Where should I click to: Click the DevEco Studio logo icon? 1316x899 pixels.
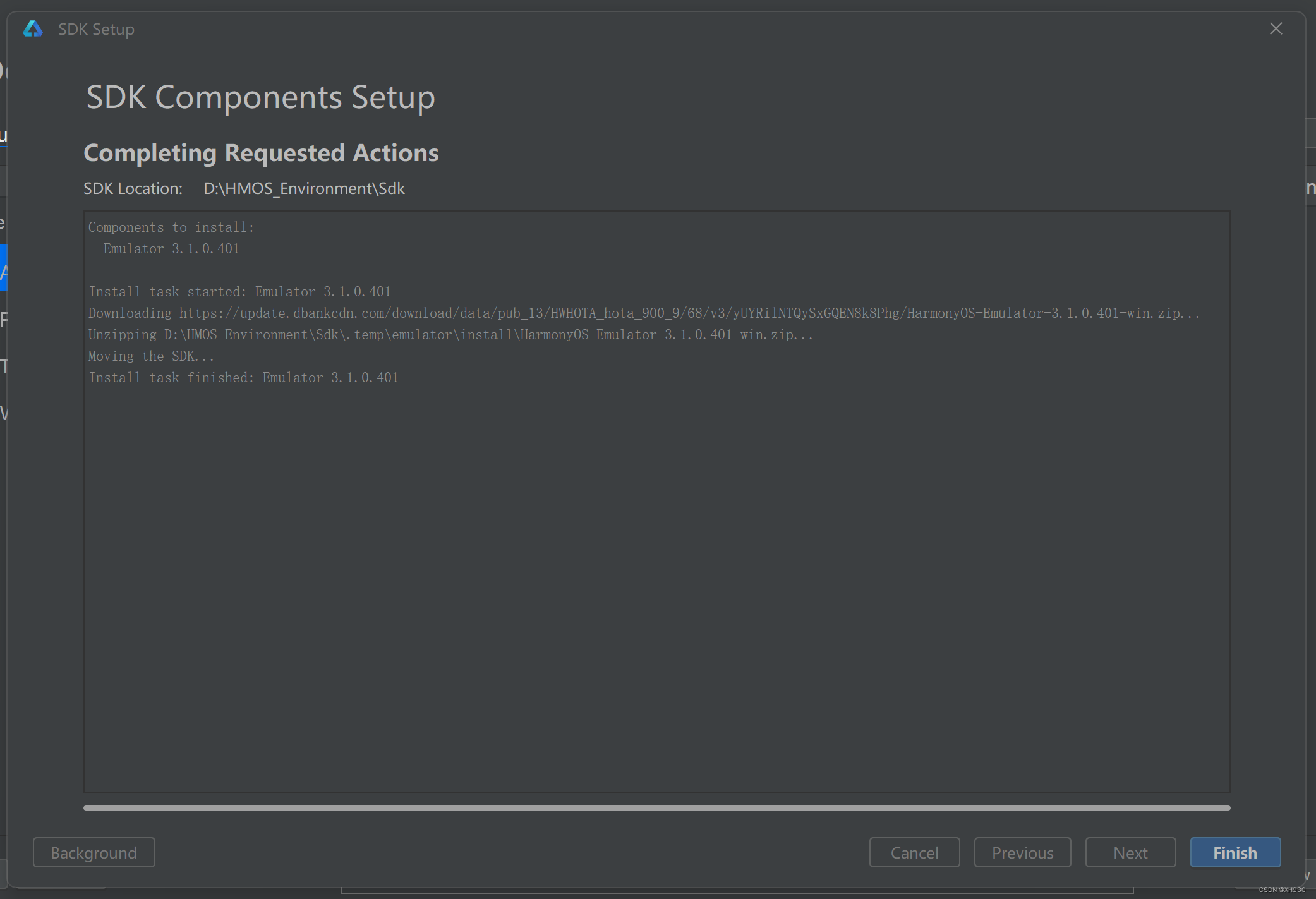[x=32, y=29]
